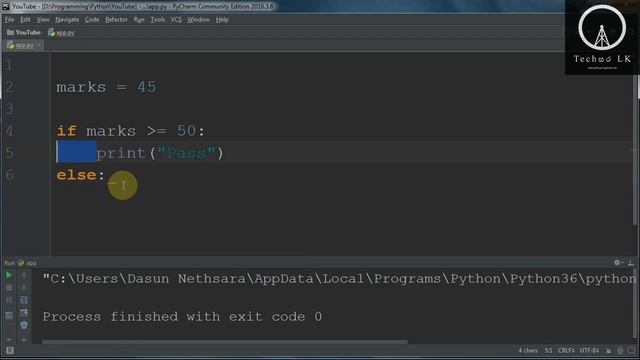Click line number 2 in the gutter
The height and width of the screenshot is (360, 640).
pos(9,87)
